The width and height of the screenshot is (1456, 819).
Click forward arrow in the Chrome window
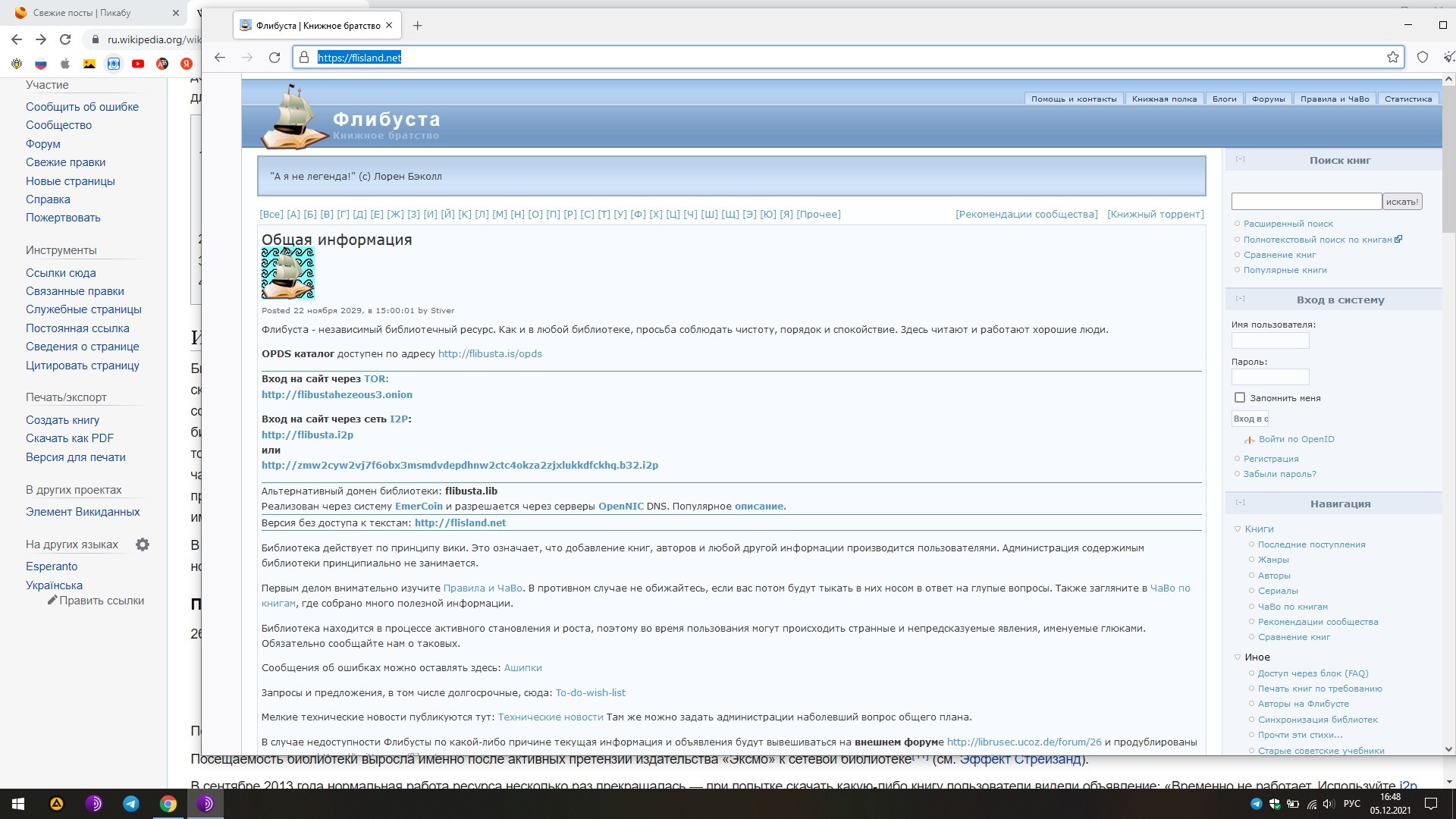click(x=41, y=39)
